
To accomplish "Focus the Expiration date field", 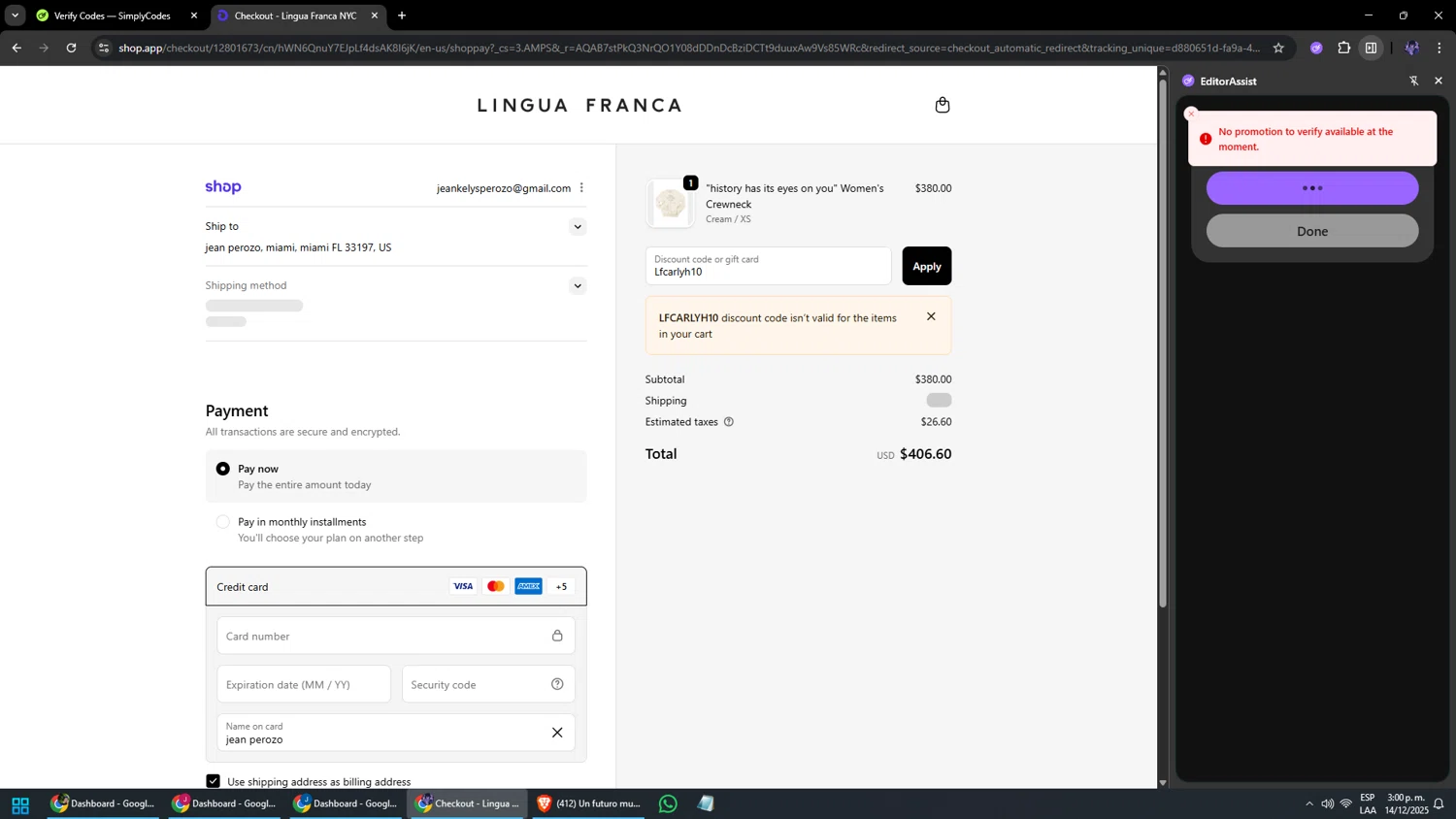I will [x=304, y=684].
